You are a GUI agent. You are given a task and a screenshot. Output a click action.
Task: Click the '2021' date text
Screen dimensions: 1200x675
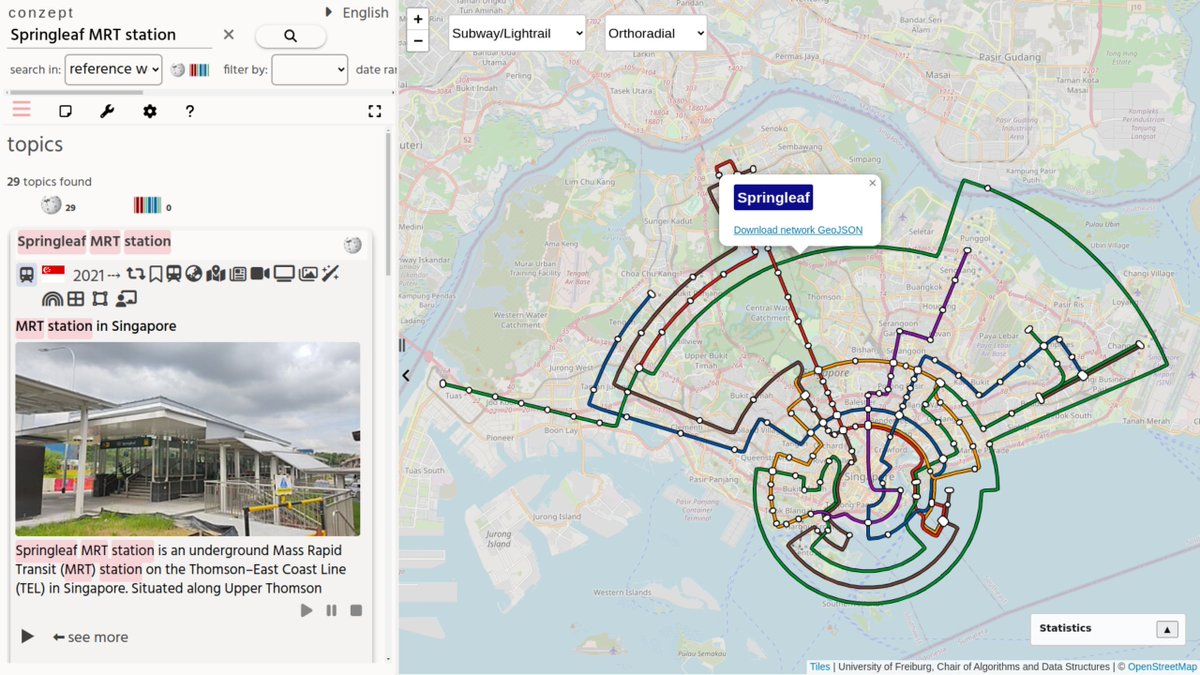coord(88,274)
